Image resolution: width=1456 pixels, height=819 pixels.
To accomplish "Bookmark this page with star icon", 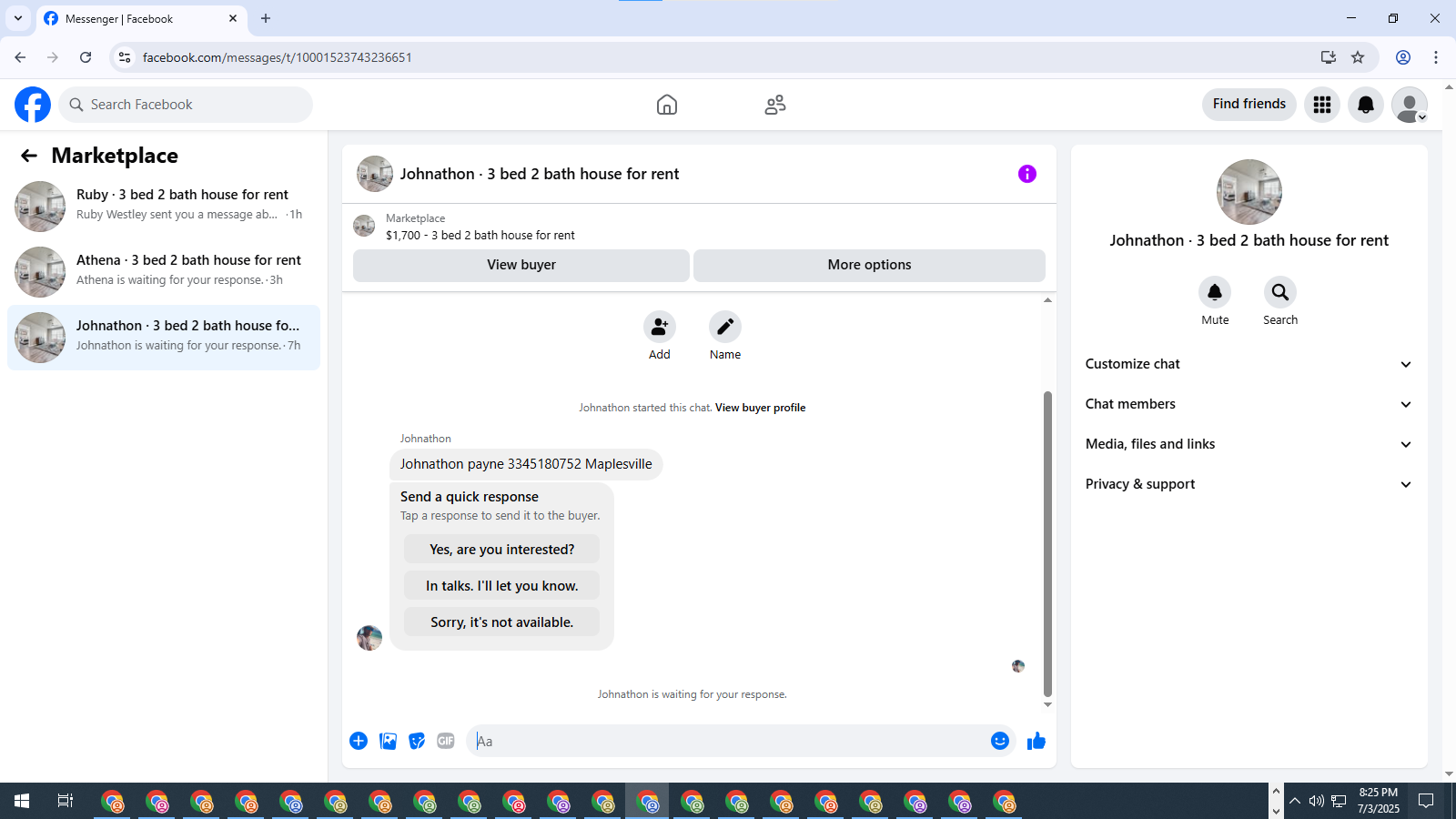I will pyautogui.click(x=1358, y=57).
